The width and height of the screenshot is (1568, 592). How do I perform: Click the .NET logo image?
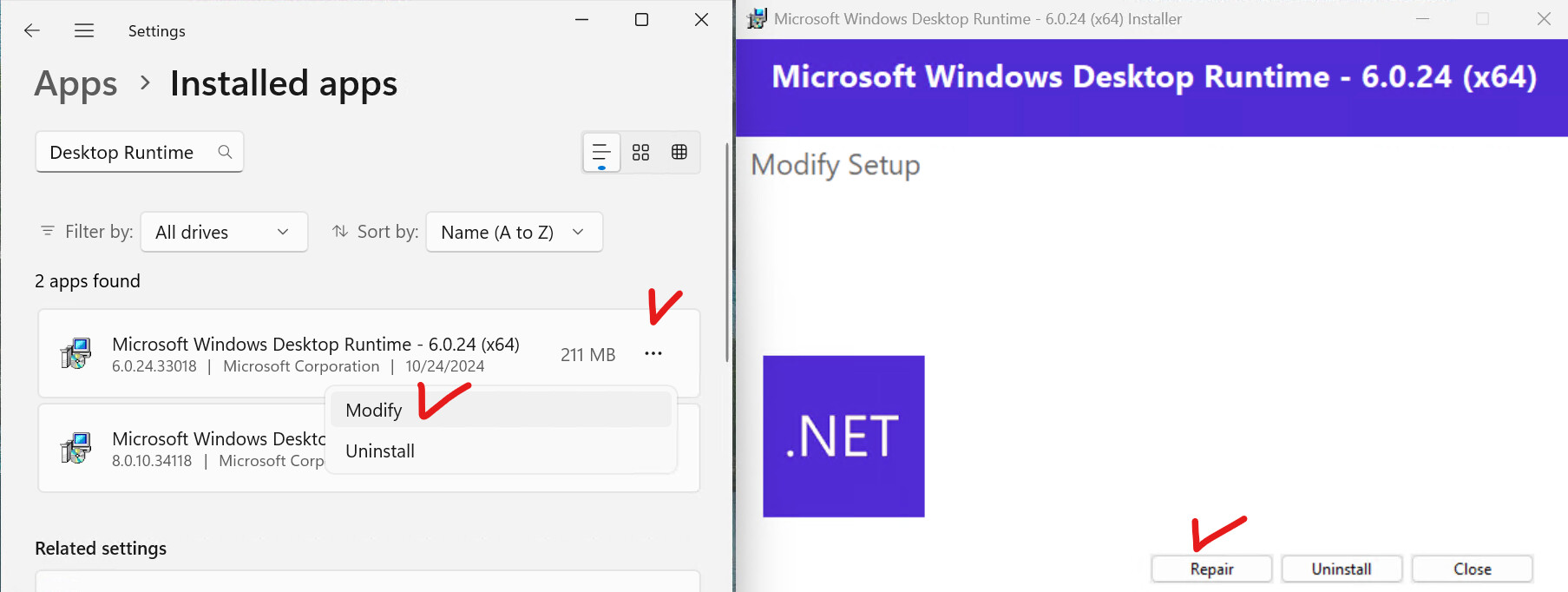pyautogui.click(x=843, y=436)
